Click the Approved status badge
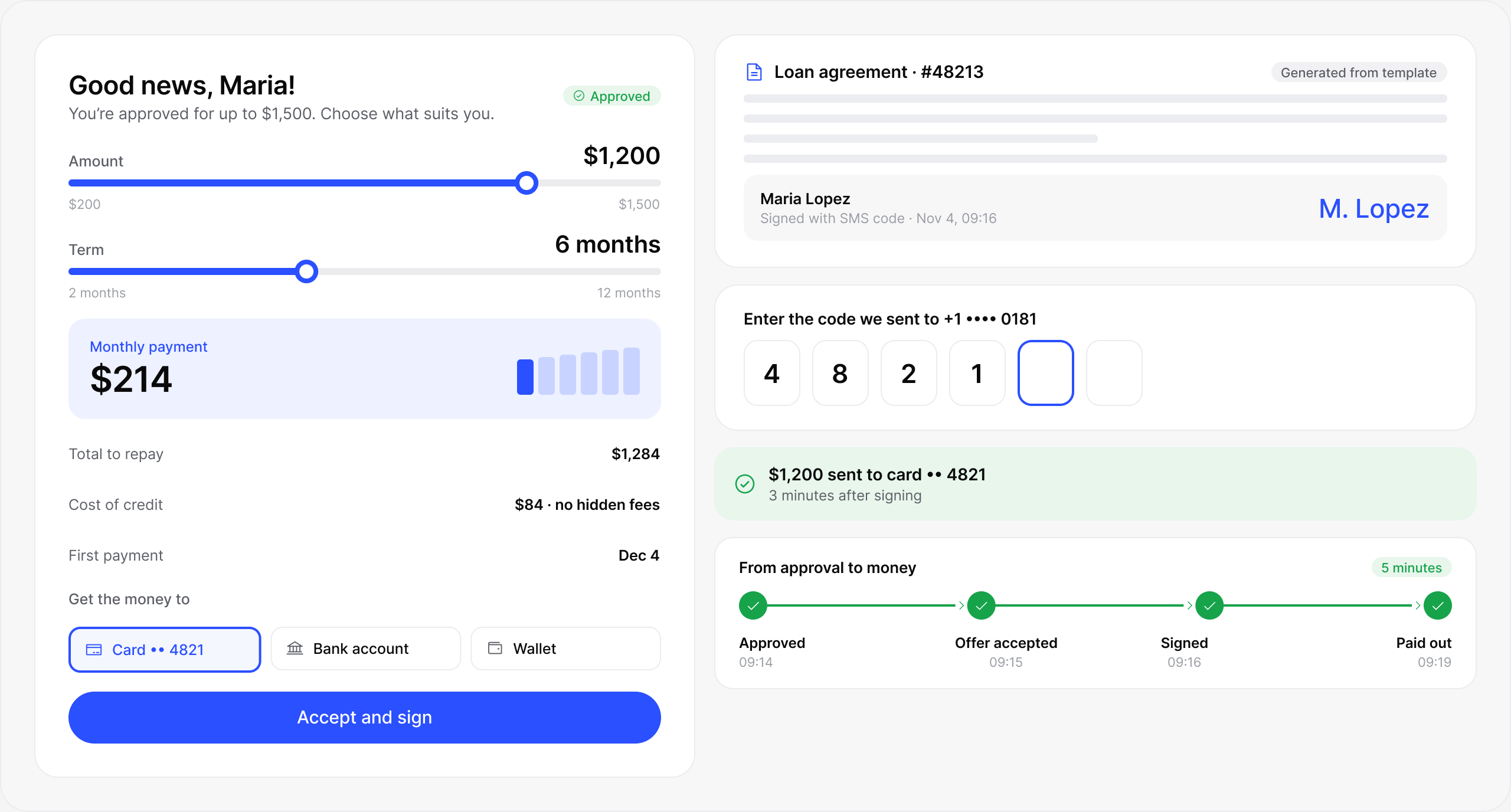The image size is (1511, 812). [x=612, y=96]
